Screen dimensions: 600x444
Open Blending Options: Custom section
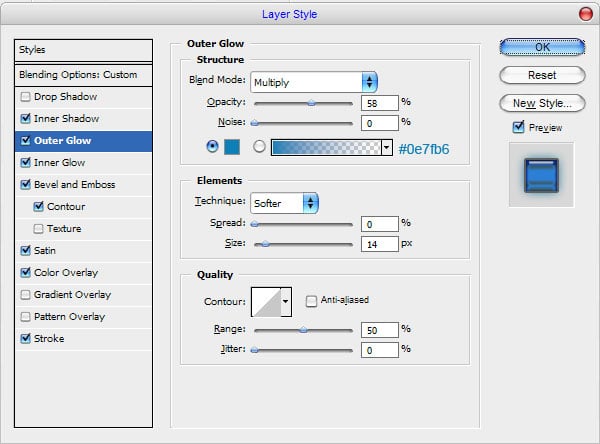click(x=78, y=75)
